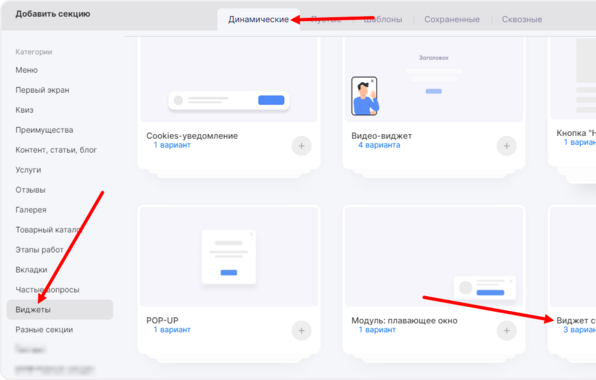Select the Квиз category
Viewport: 596px width, 380px height.
[24, 110]
